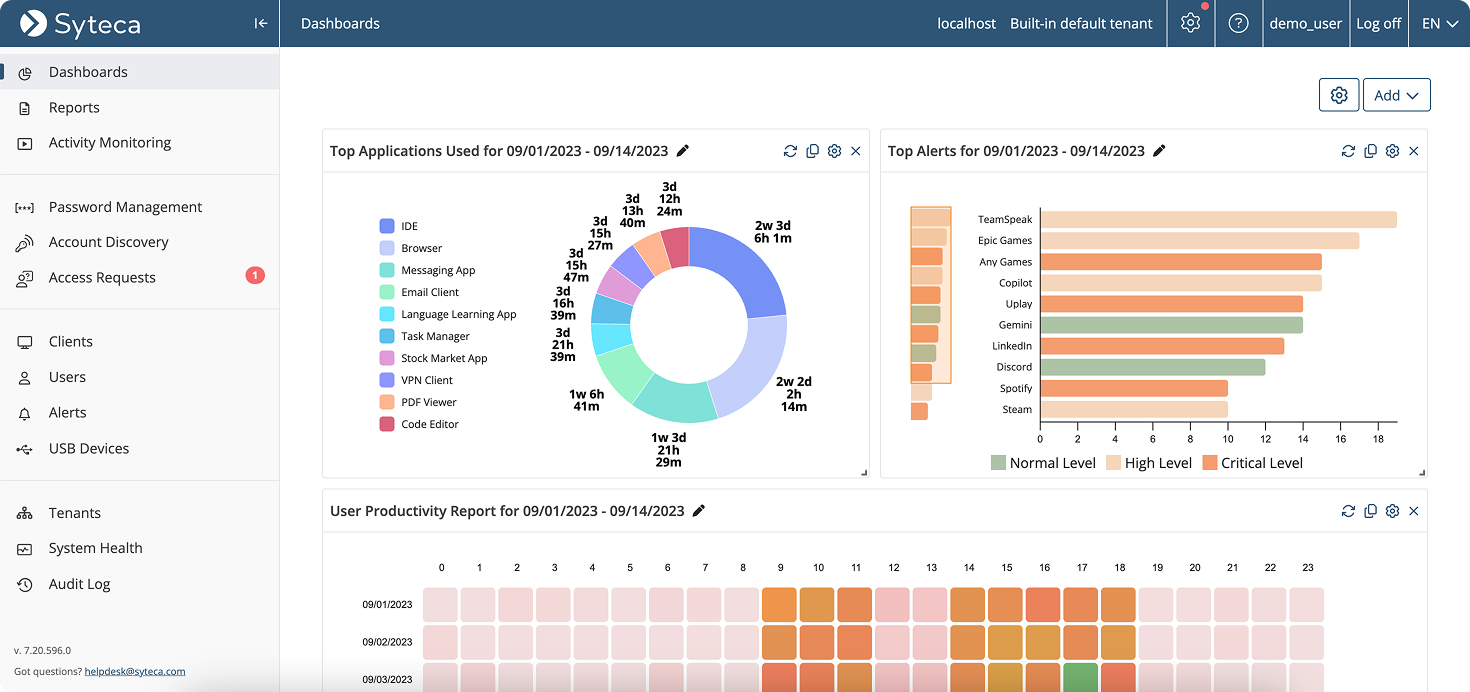Toggle the VPN Client legend entry
The image size is (1470, 692).
(417, 380)
